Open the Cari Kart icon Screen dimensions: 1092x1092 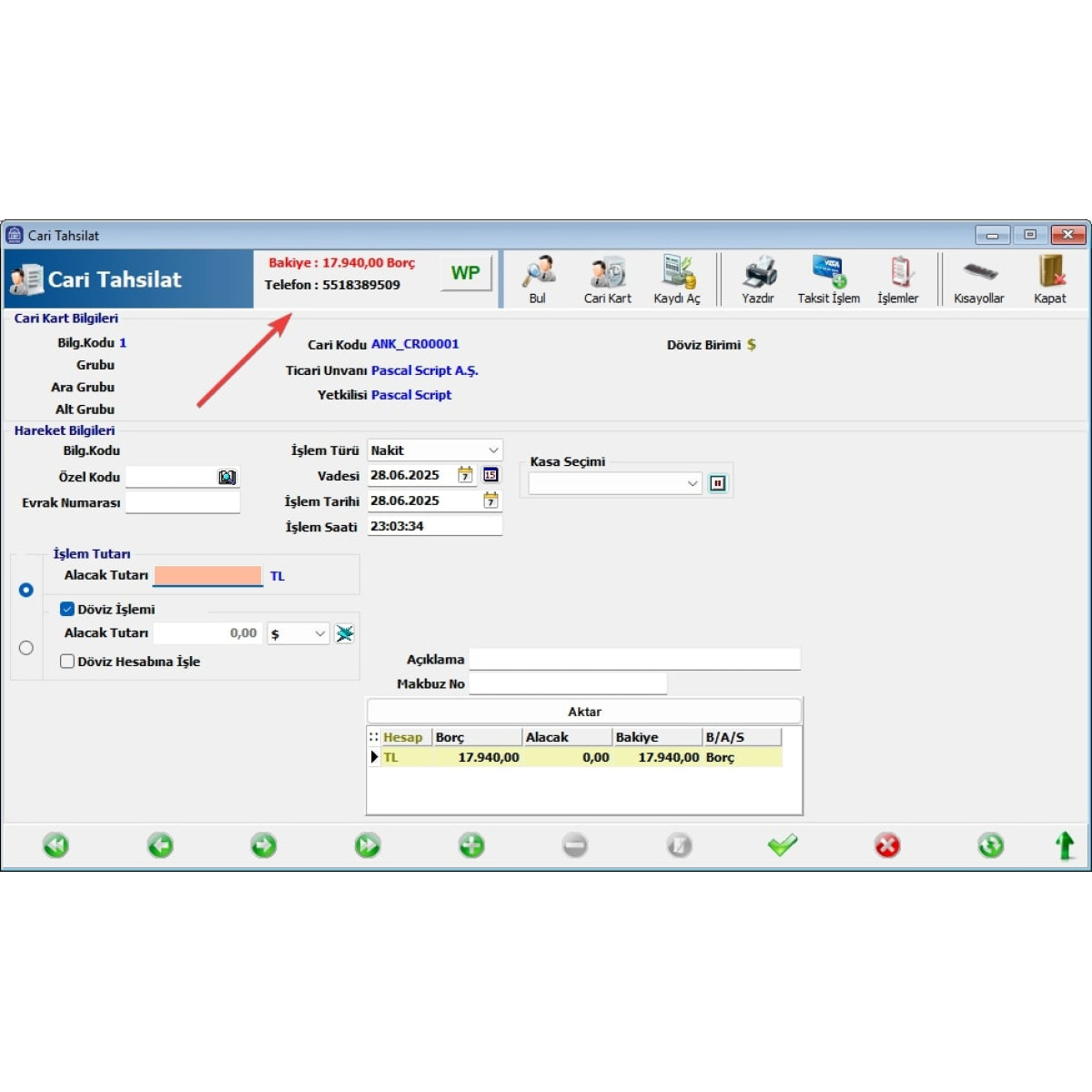(x=607, y=278)
